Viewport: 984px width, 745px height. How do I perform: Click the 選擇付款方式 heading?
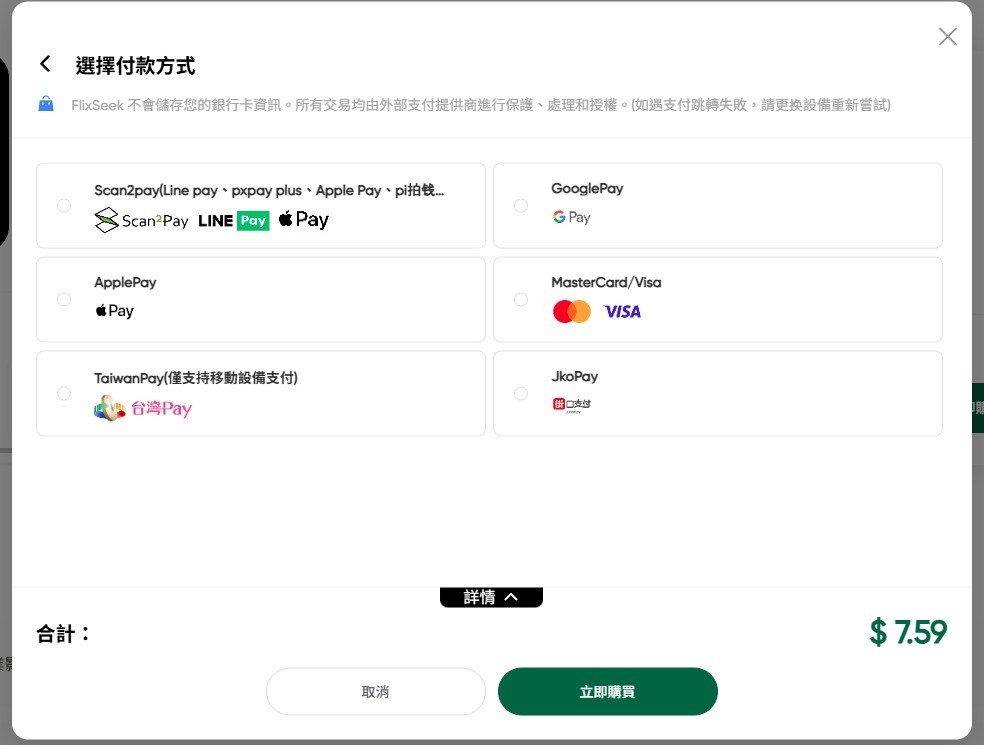pyautogui.click(x=135, y=65)
